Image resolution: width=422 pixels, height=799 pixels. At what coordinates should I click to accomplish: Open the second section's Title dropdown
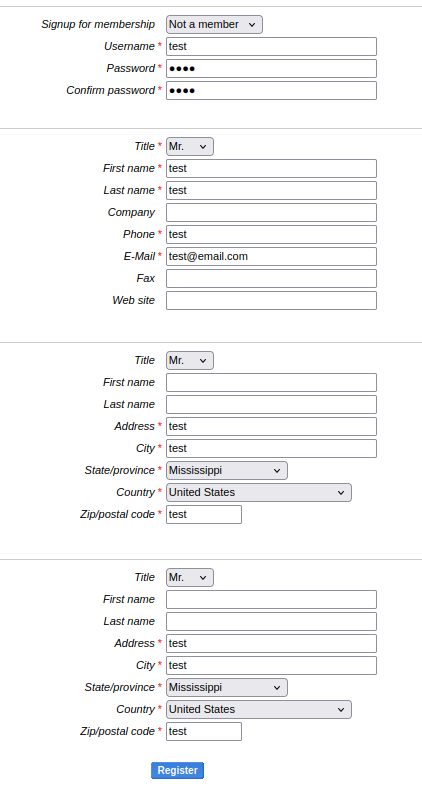(x=190, y=360)
